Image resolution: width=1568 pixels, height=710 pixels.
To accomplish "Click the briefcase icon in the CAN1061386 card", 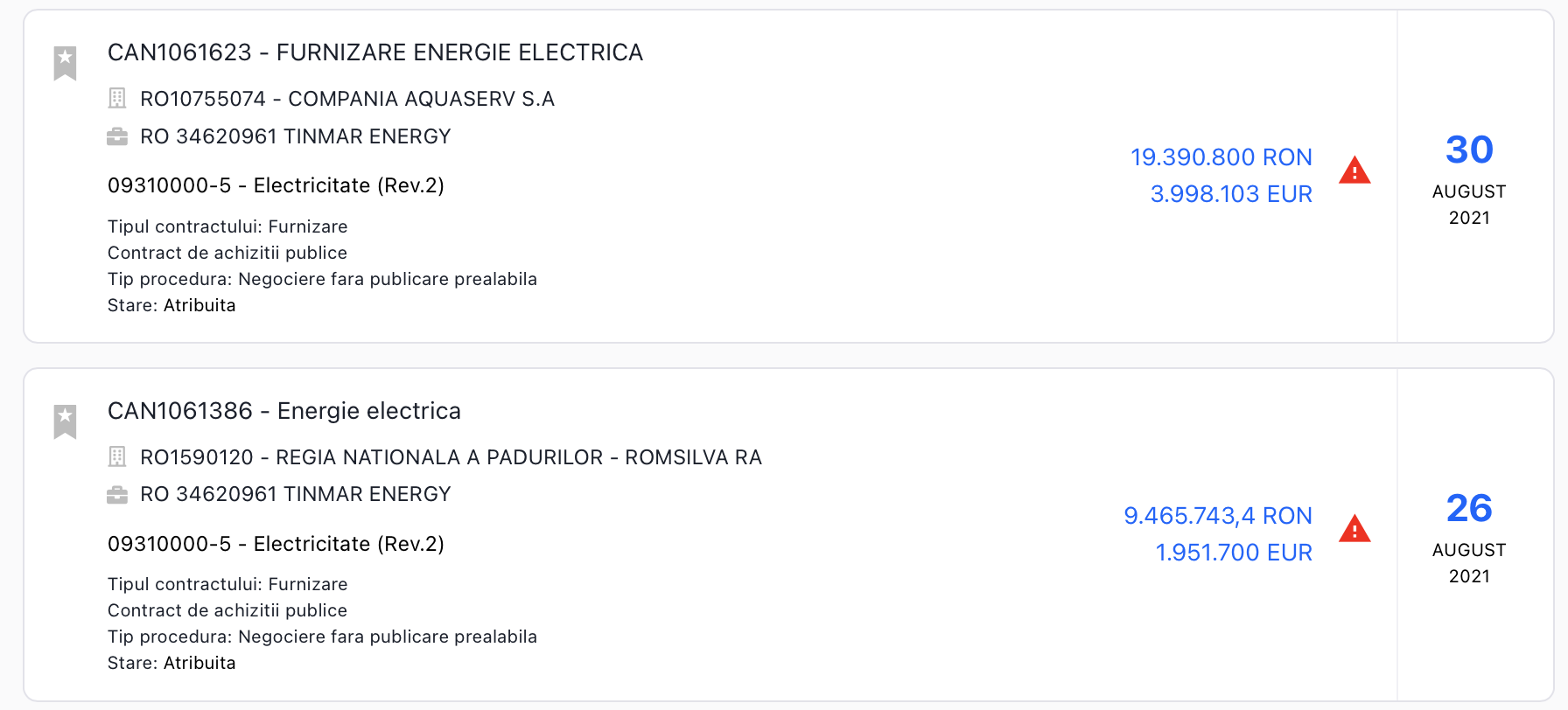I will [117, 495].
